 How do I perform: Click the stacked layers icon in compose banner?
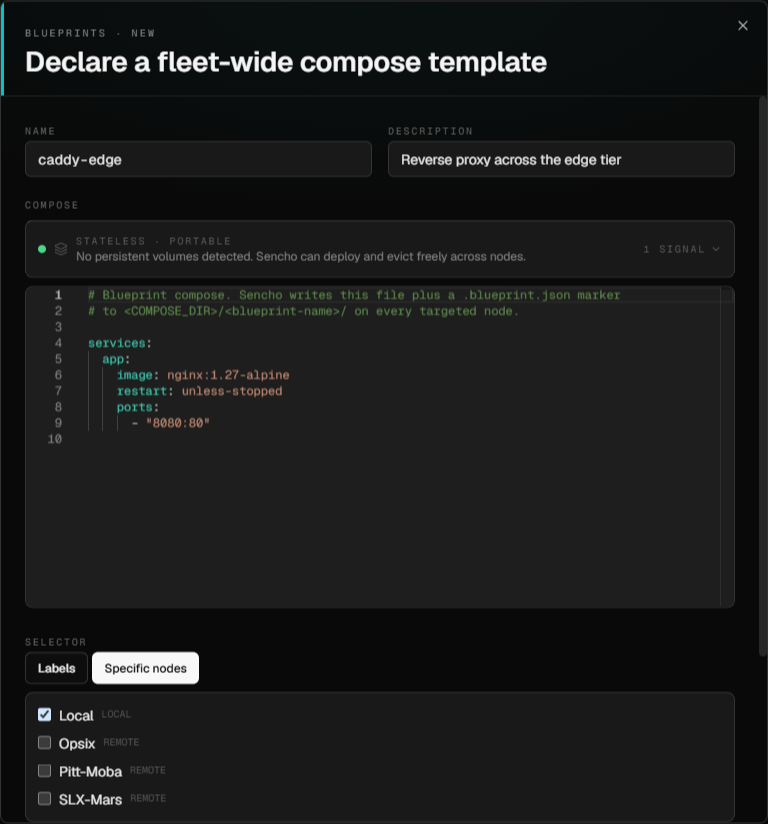61,249
